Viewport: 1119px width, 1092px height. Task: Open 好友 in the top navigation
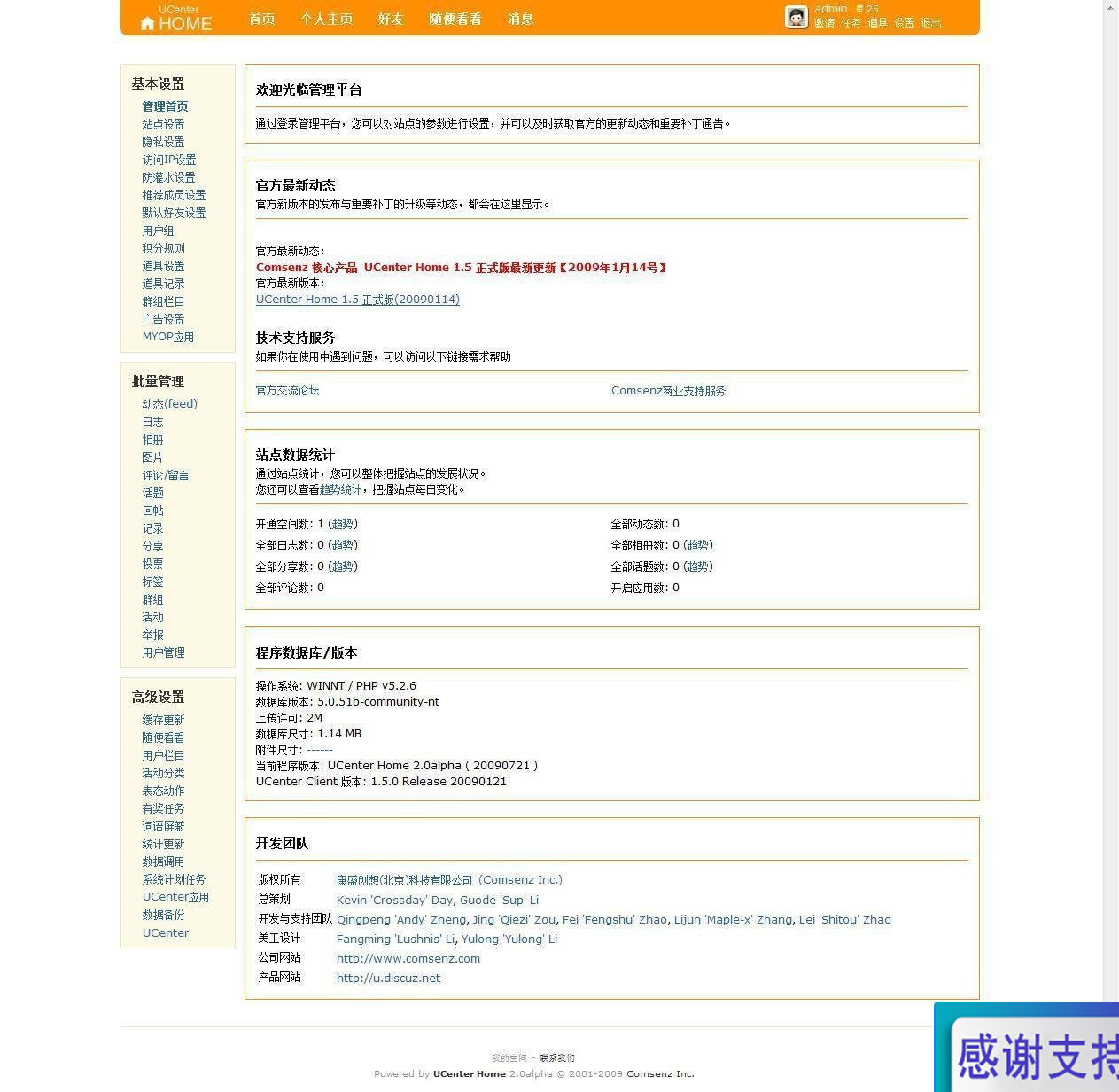[x=391, y=19]
